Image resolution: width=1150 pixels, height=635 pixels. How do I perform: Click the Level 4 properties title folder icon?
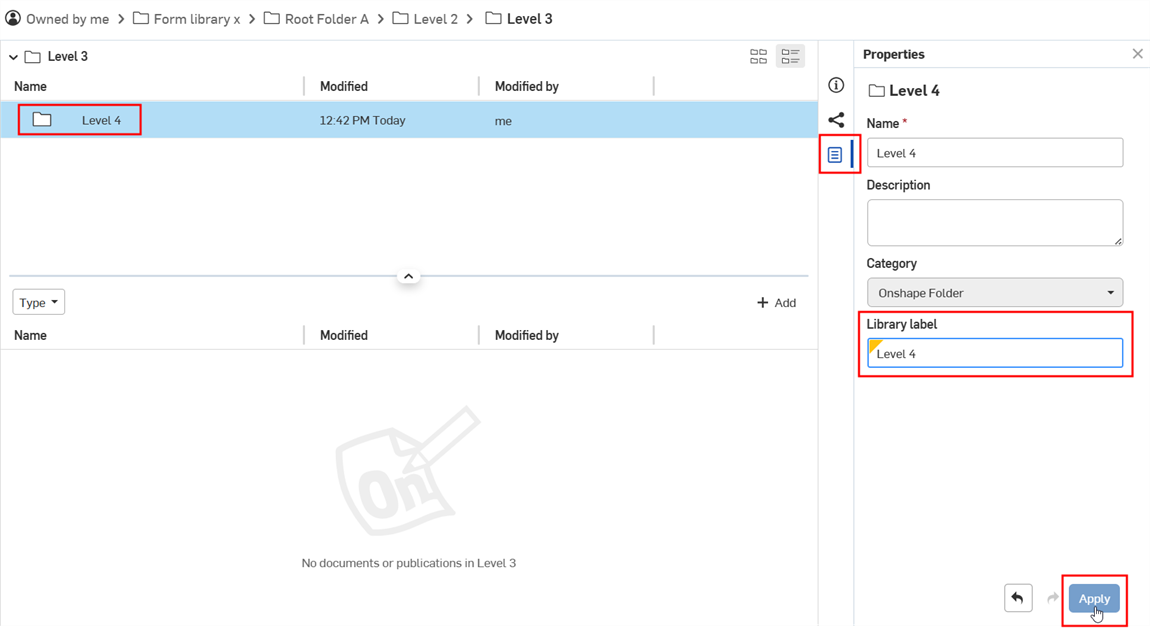point(876,91)
